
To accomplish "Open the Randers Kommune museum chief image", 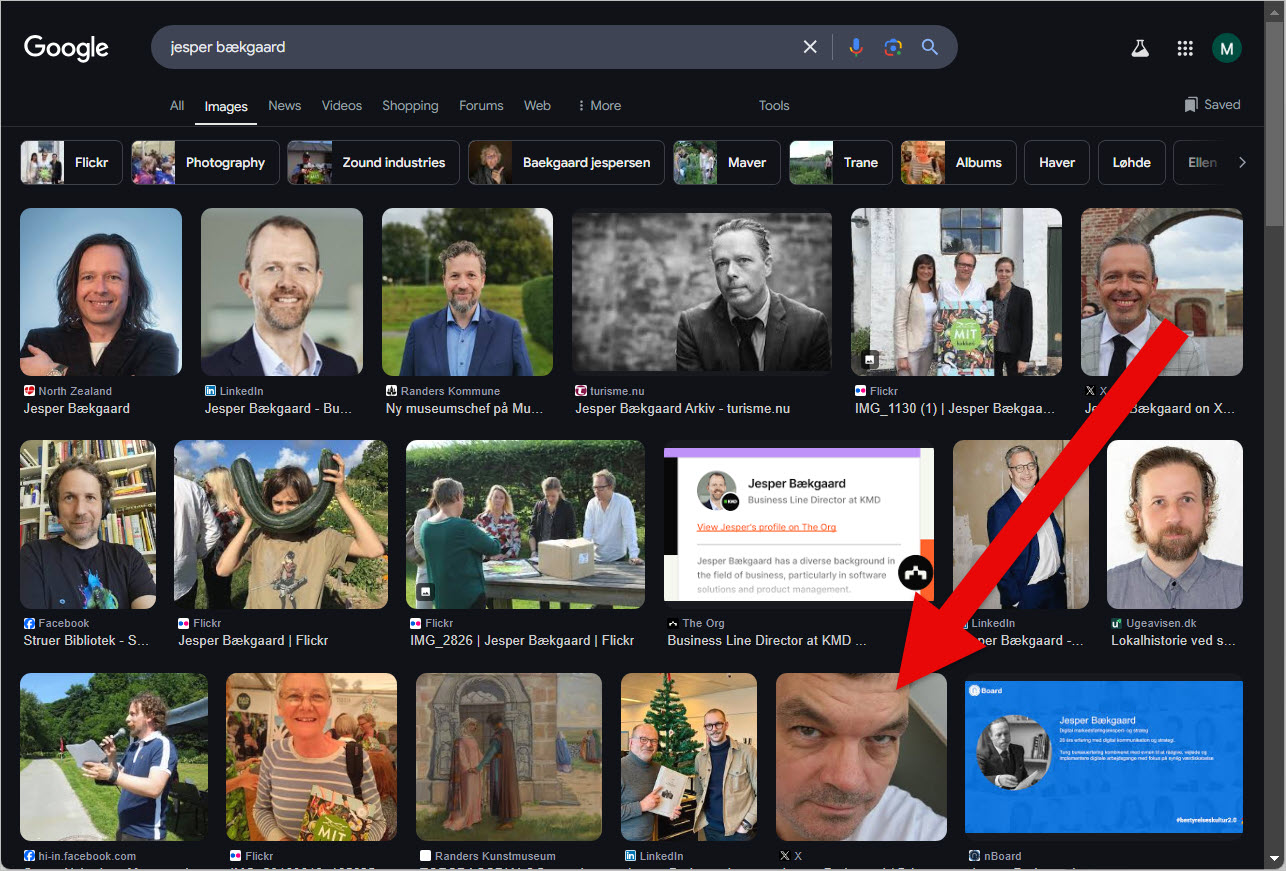I will pos(467,292).
